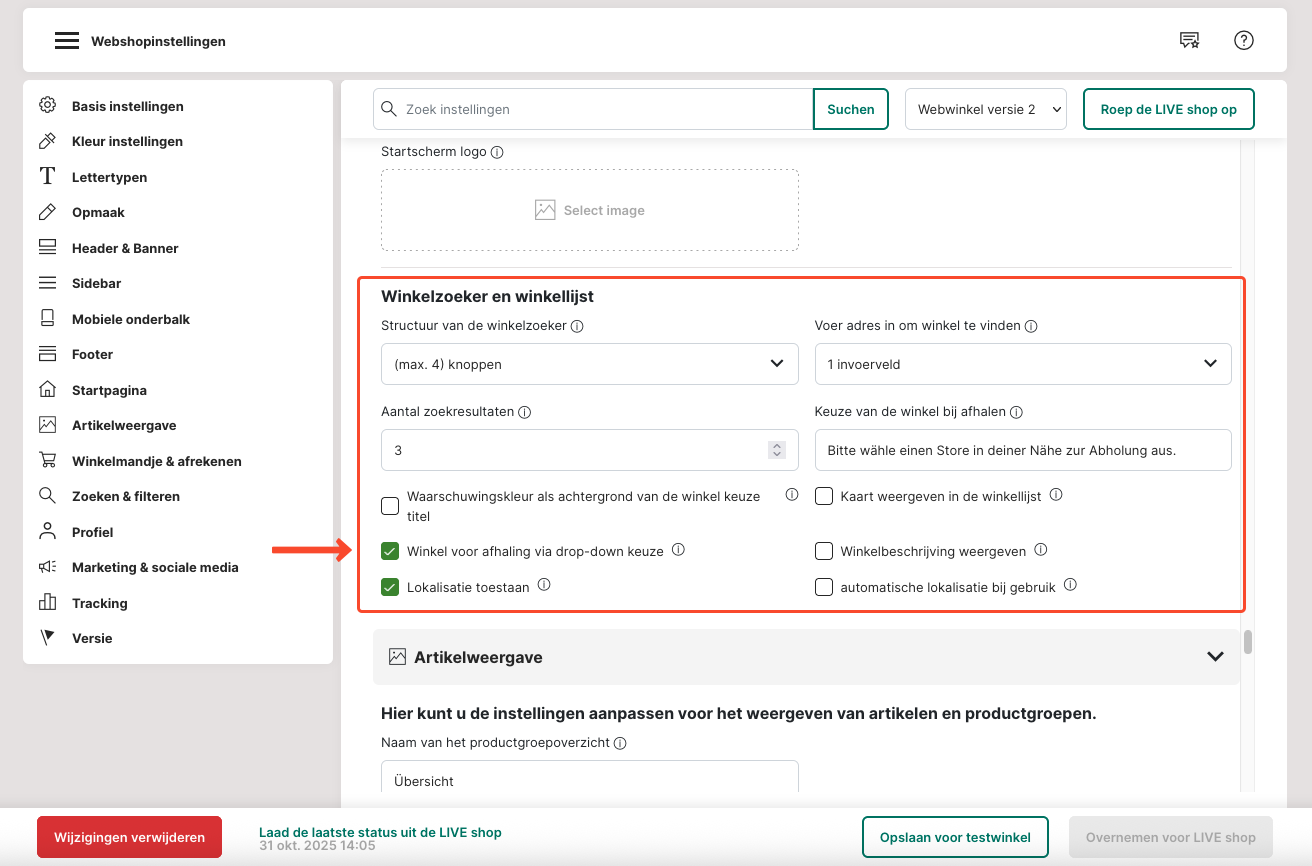Click Opslaan voor testwinkel button

(954, 837)
